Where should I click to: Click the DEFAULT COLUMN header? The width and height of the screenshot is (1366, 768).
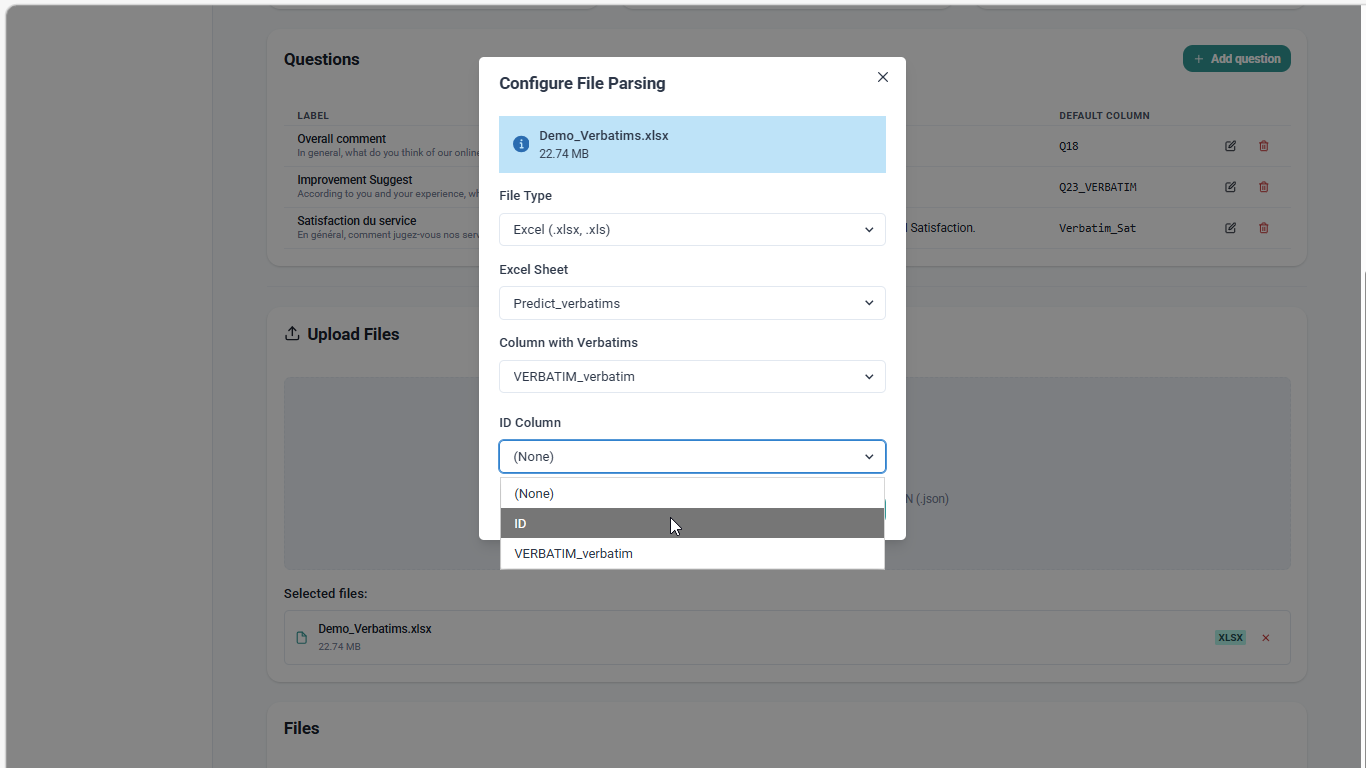[x=1104, y=116]
